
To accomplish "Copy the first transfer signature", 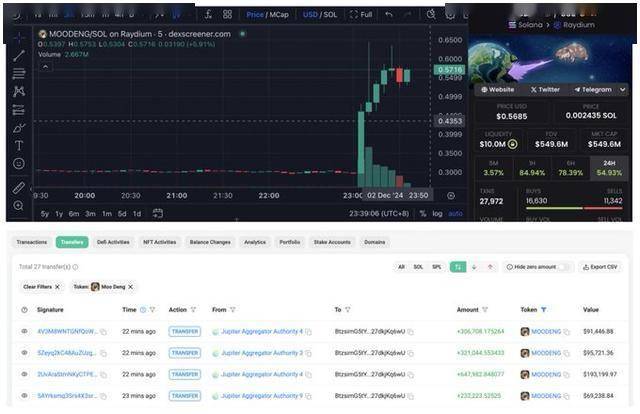I will pos(104,332).
